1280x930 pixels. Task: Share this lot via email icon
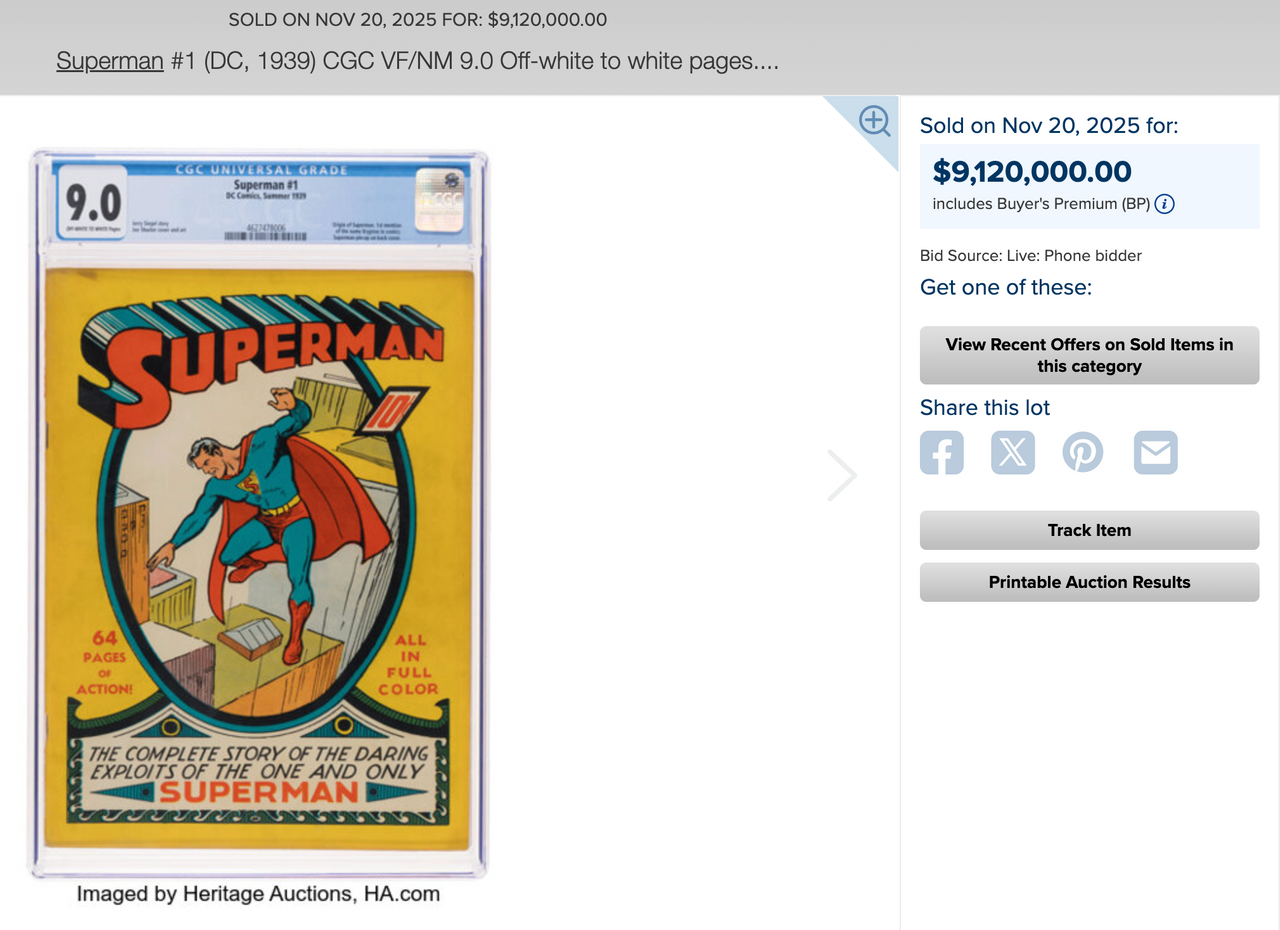pos(1156,453)
